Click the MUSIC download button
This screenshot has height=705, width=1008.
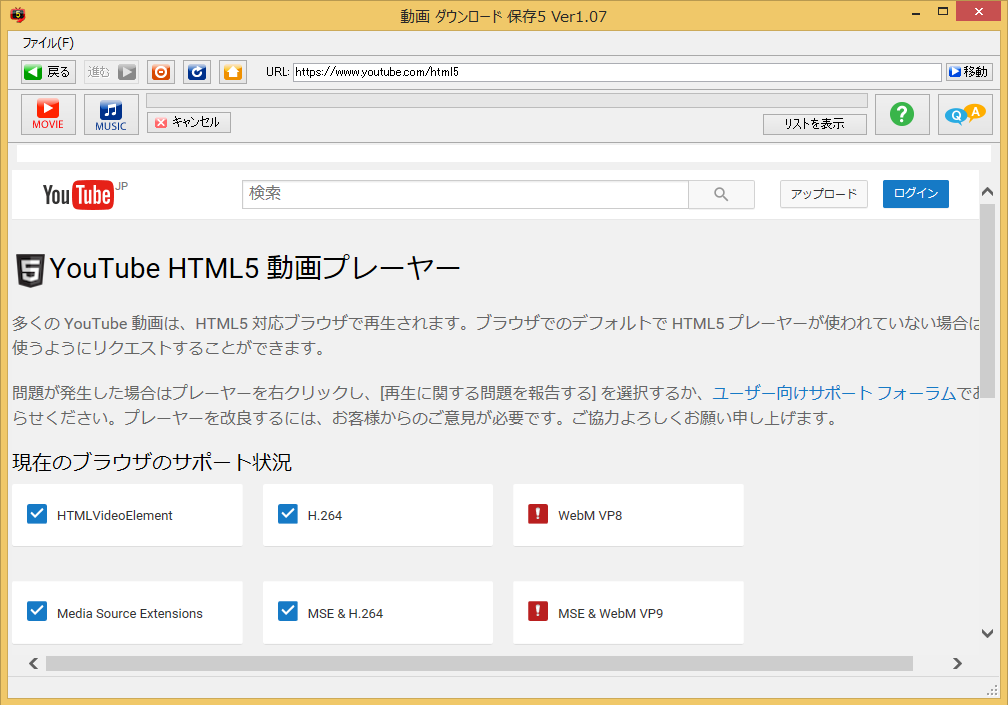[111, 114]
